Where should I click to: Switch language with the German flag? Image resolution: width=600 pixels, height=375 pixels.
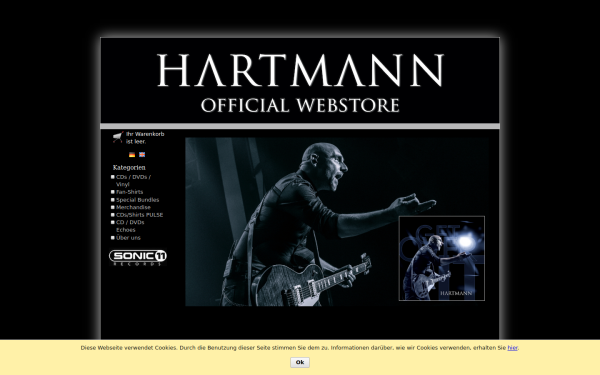132,155
